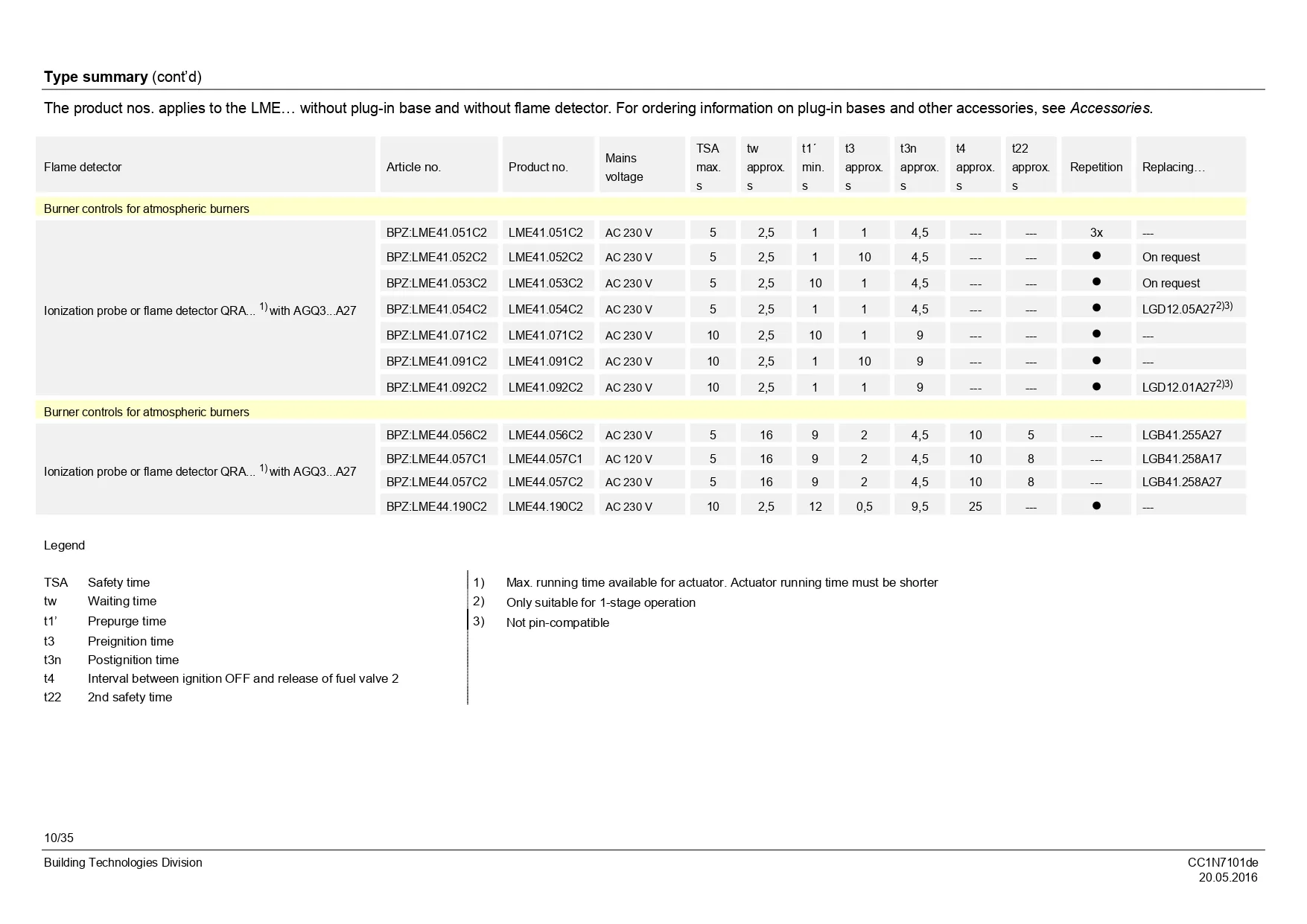Image resolution: width=1307 pixels, height=924 pixels.
Task: Click replacement model LGB41.255A27
Action: [x=1181, y=435]
